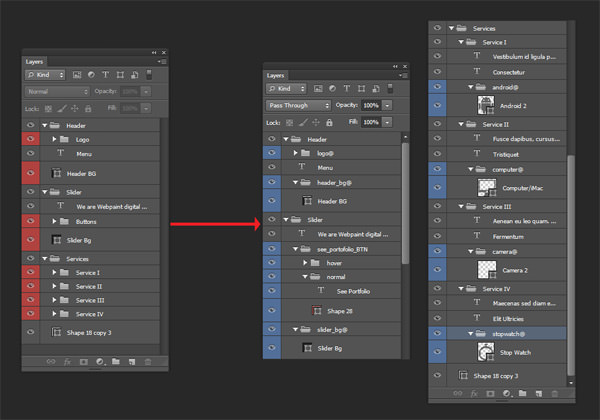Click the Layers tab in the left panel
This screenshot has width=600, height=420.
point(35,61)
